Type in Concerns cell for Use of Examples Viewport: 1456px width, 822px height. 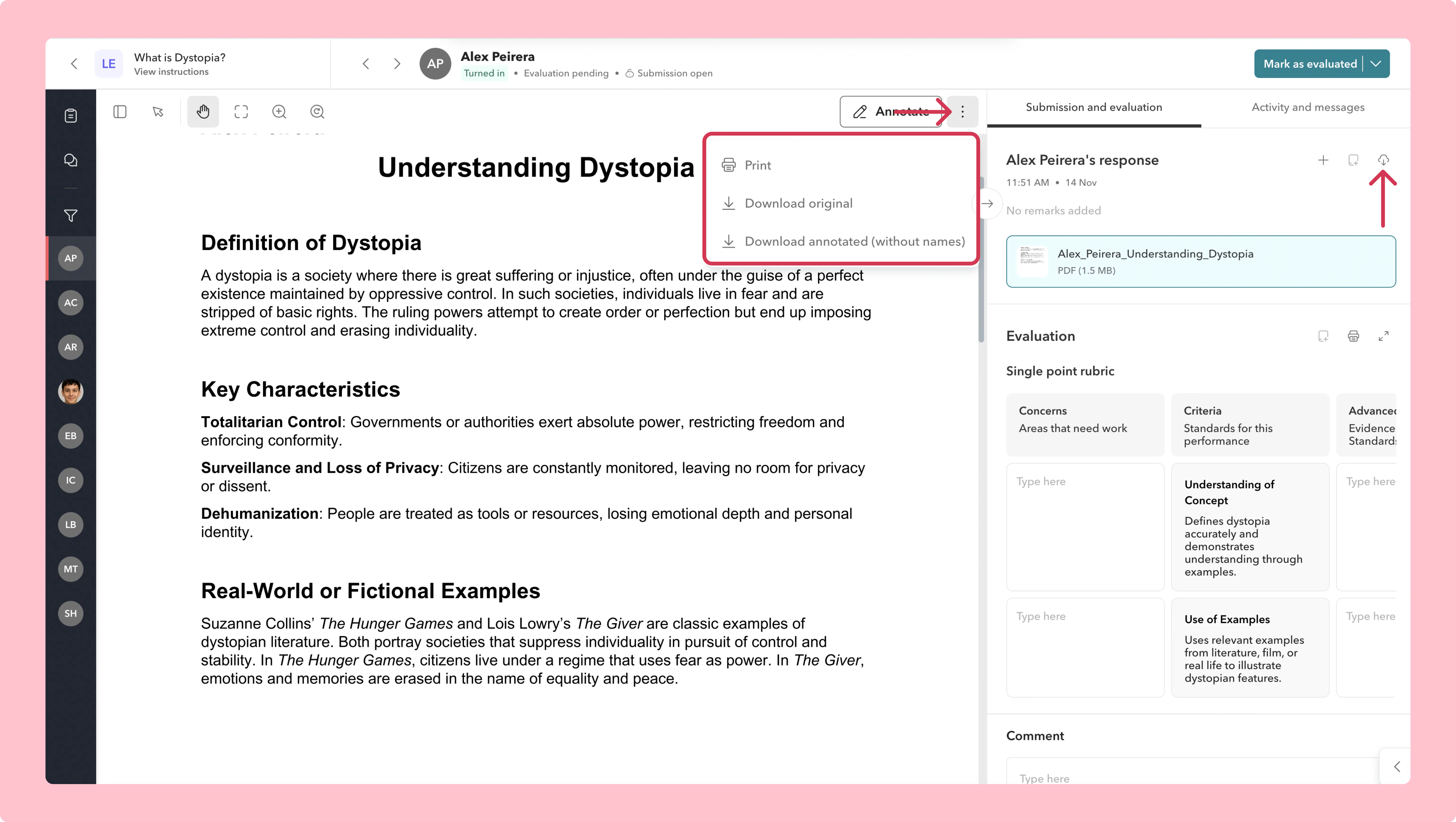[x=1085, y=648]
